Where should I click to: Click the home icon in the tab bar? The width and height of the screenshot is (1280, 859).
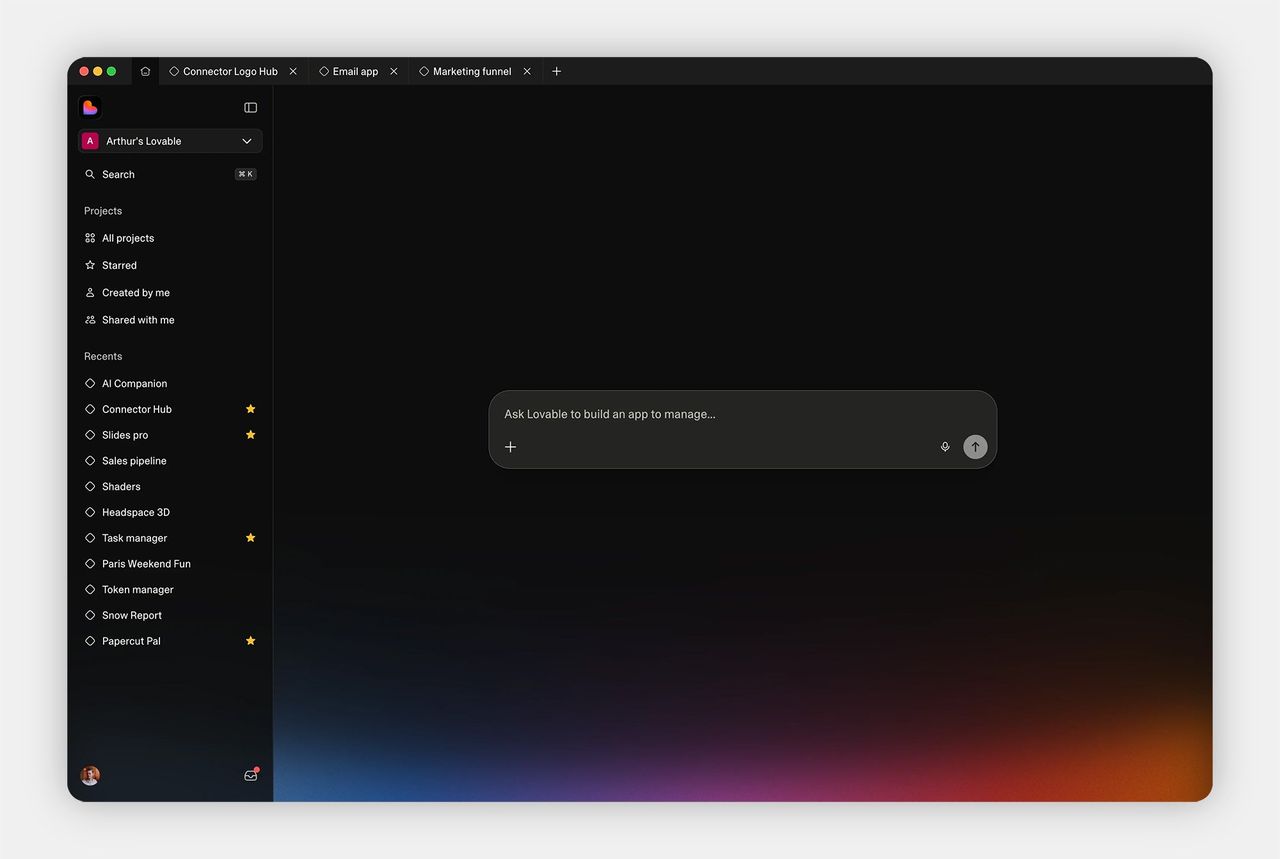[144, 71]
